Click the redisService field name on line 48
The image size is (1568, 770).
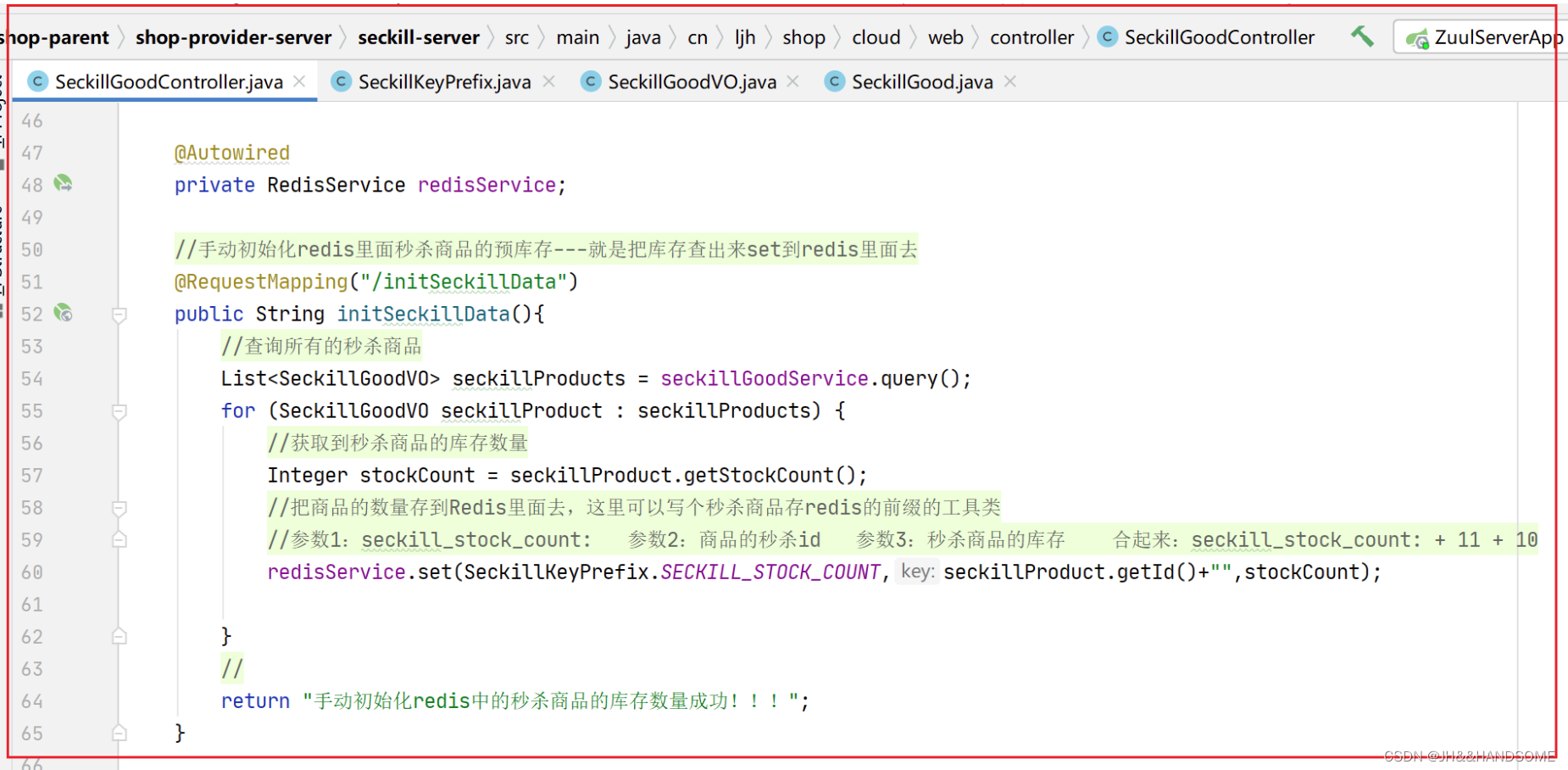click(487, 185)
